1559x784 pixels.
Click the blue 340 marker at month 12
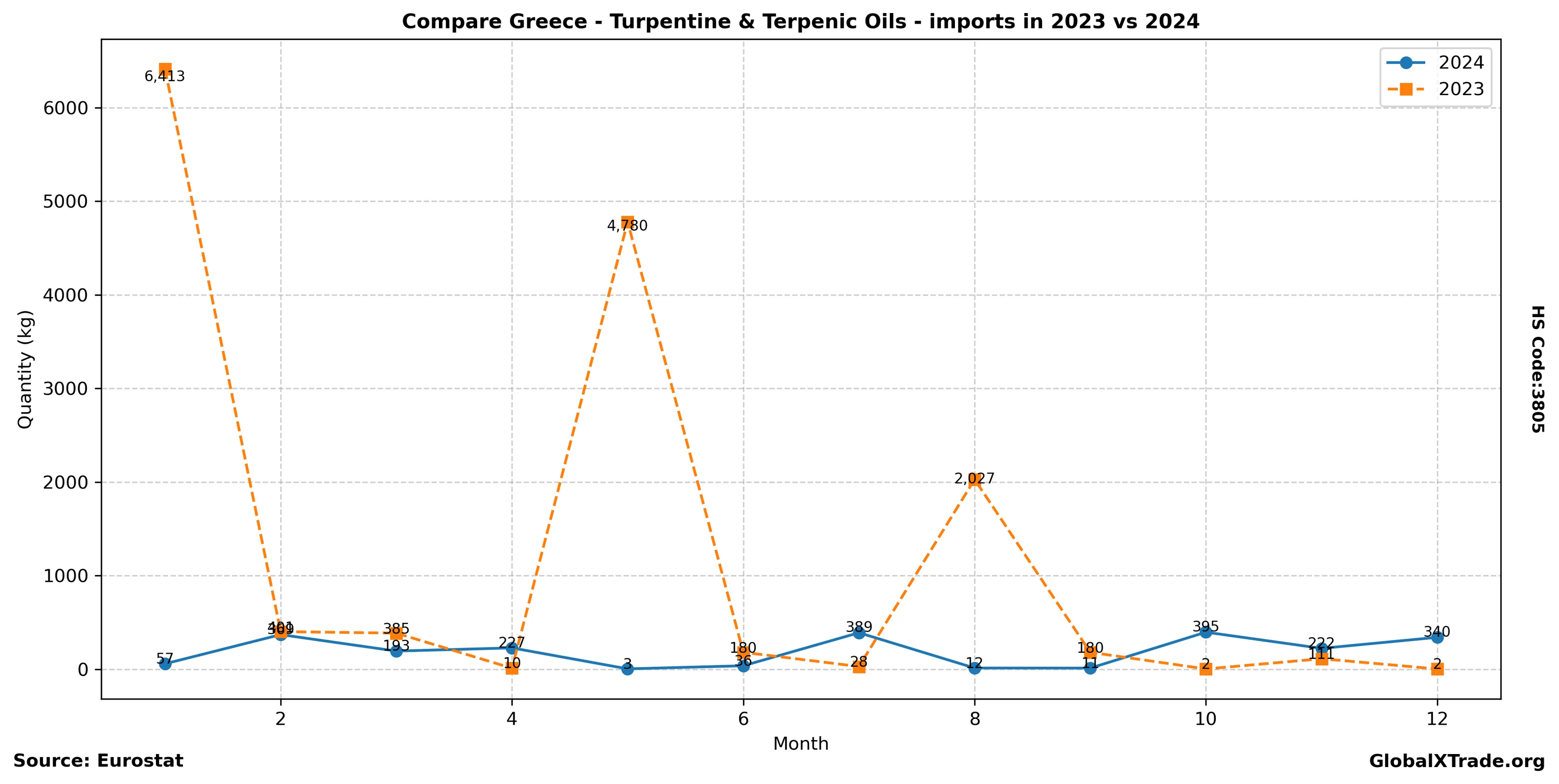[x=1437, y=638]
